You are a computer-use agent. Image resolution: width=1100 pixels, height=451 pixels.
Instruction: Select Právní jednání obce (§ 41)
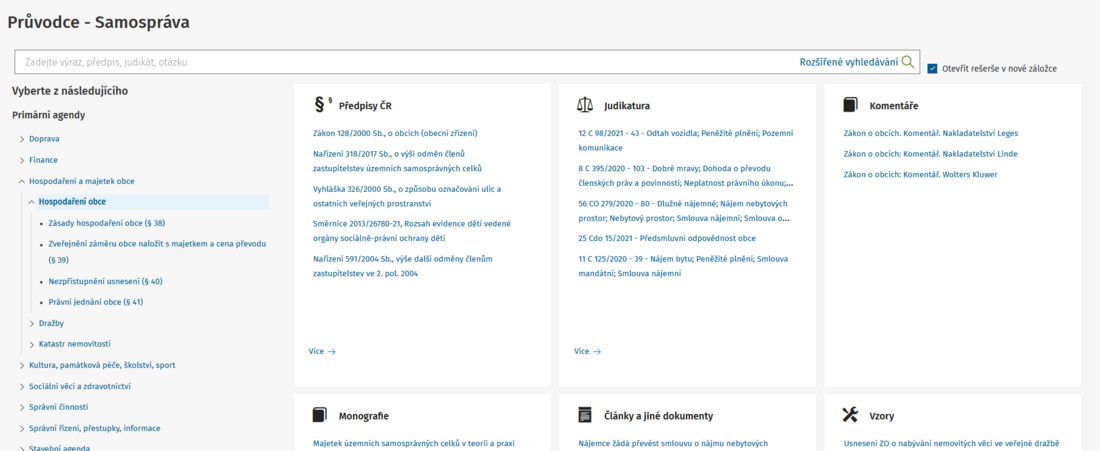96,302
